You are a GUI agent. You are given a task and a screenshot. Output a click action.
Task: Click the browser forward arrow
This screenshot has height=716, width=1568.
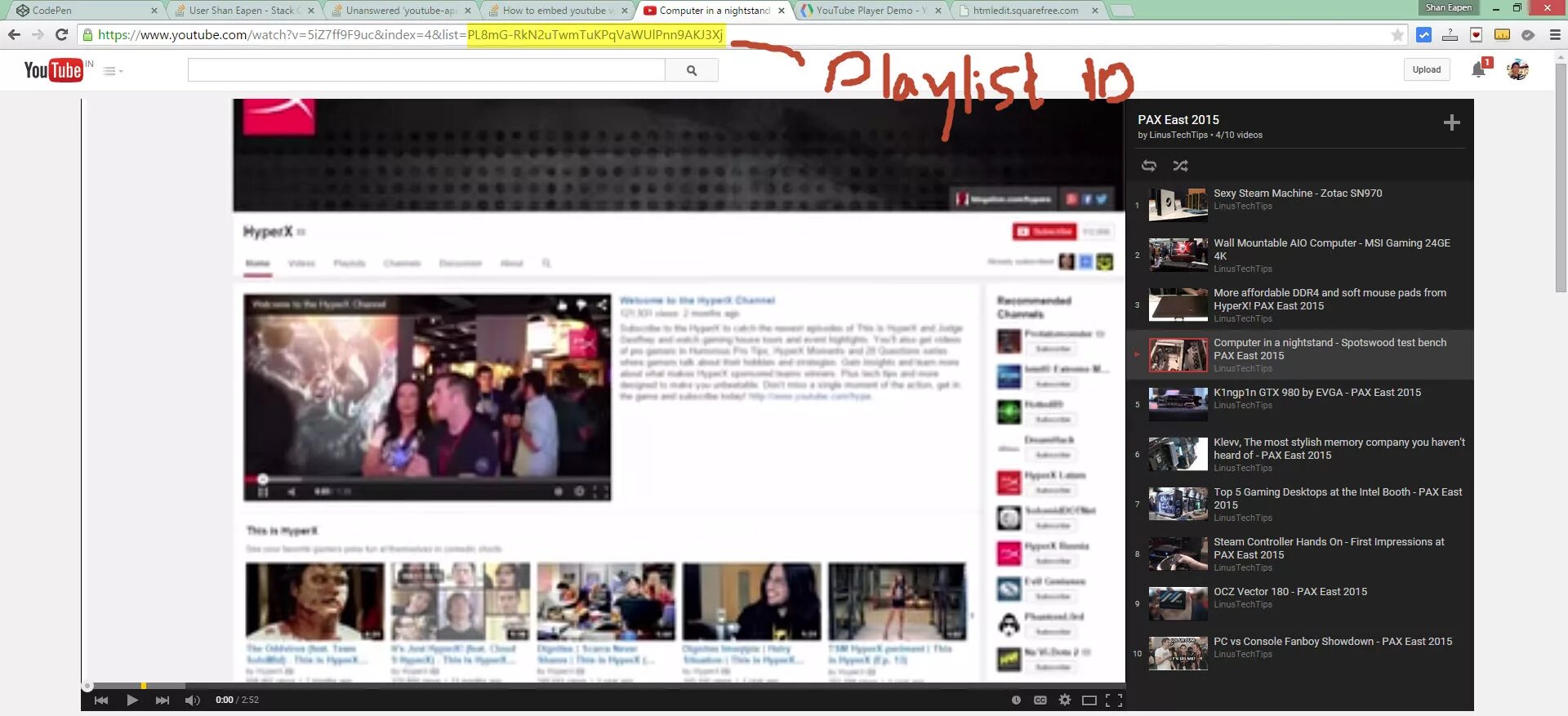point(38,35)
